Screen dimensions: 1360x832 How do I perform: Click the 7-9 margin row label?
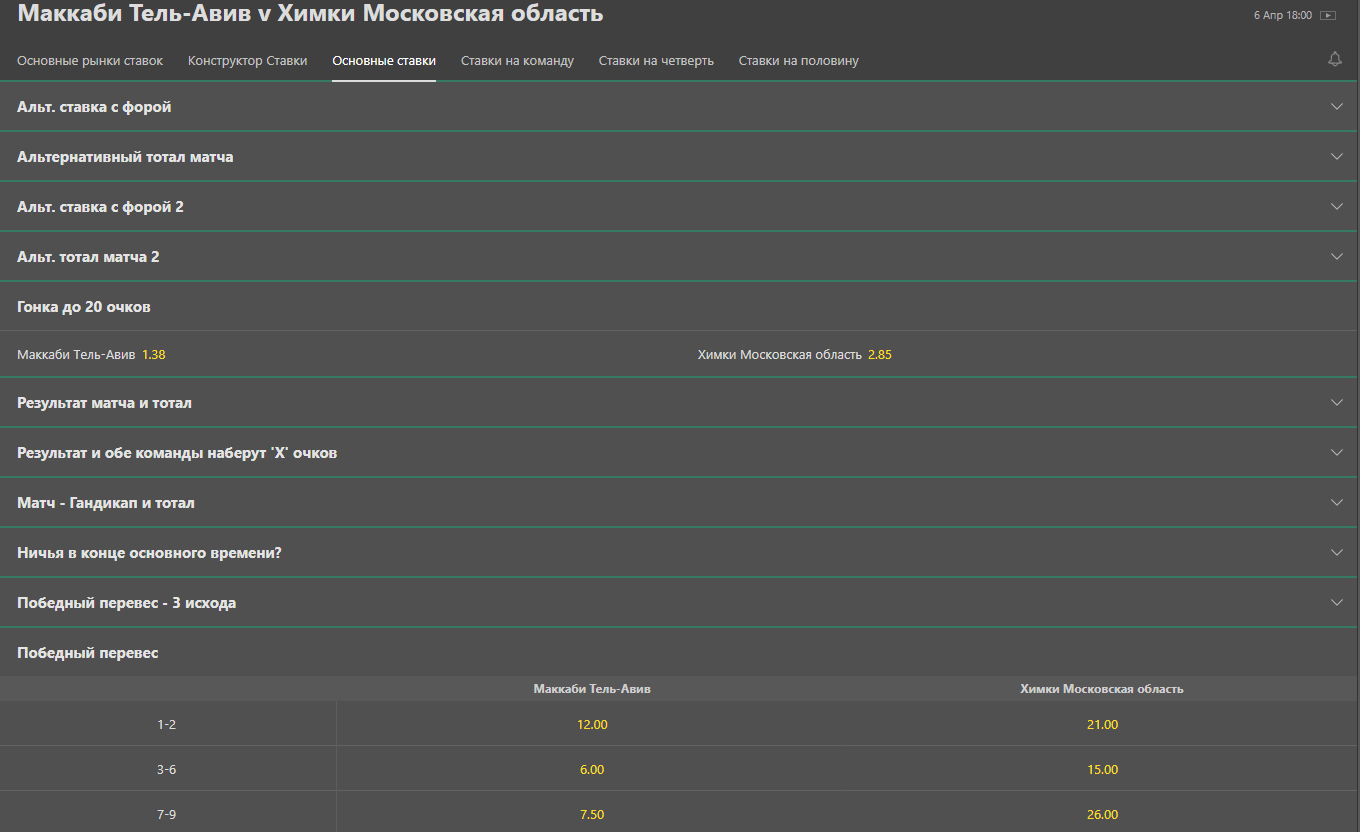[x=166, y=814]
